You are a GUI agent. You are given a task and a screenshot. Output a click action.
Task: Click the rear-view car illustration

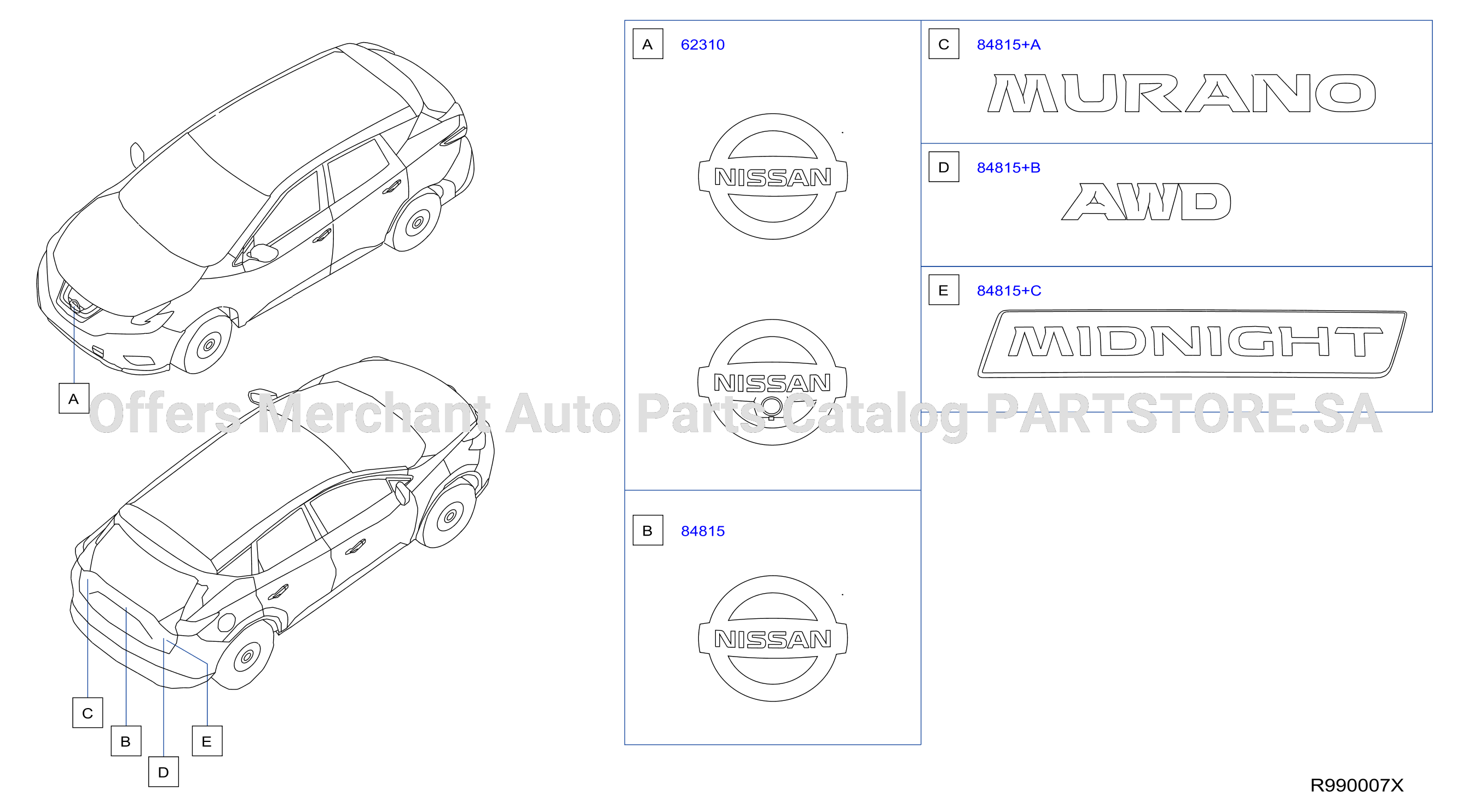(282, 523)
